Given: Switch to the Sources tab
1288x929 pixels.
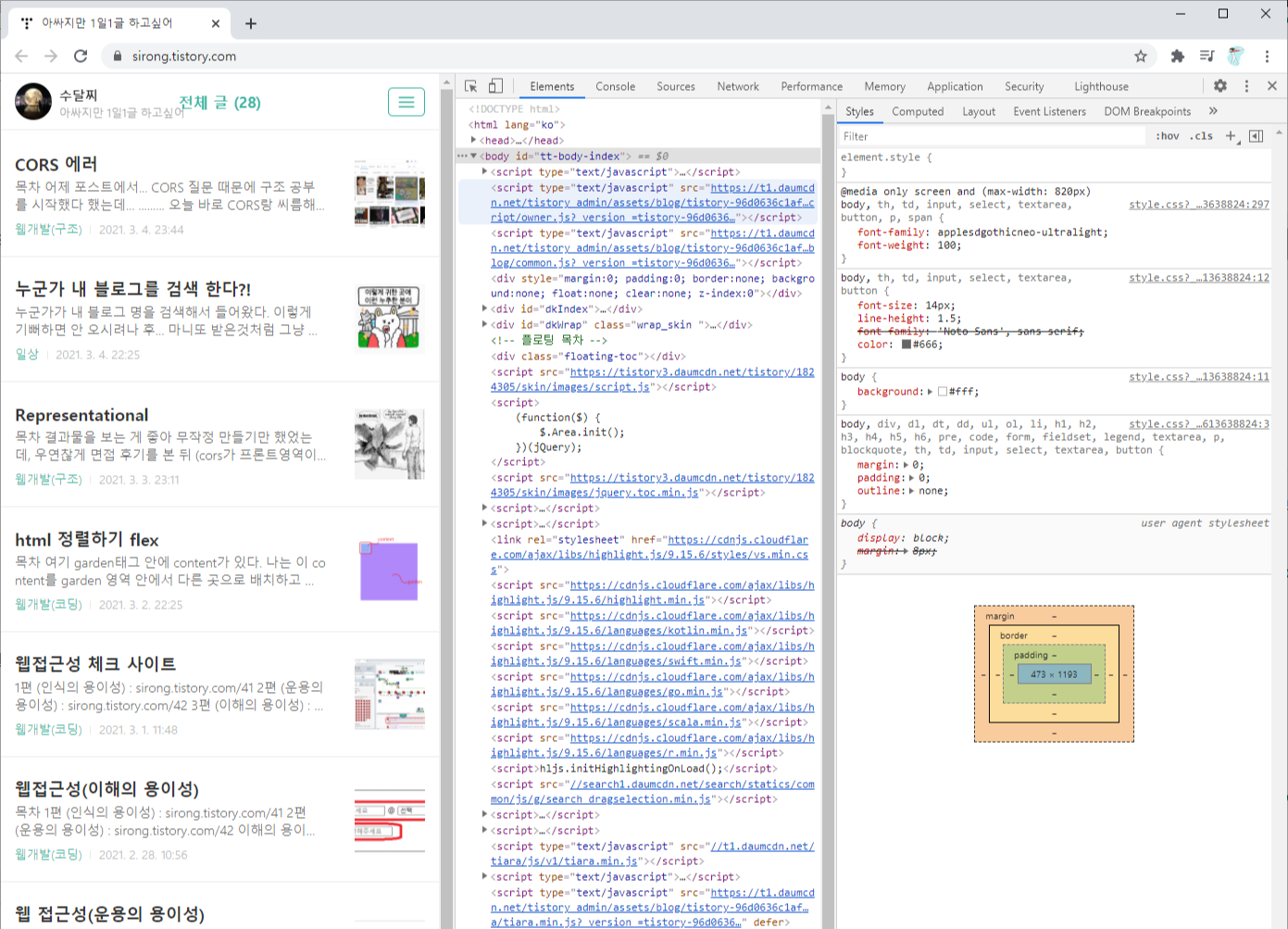Looking at the screenshot, I should coord(676,86).
